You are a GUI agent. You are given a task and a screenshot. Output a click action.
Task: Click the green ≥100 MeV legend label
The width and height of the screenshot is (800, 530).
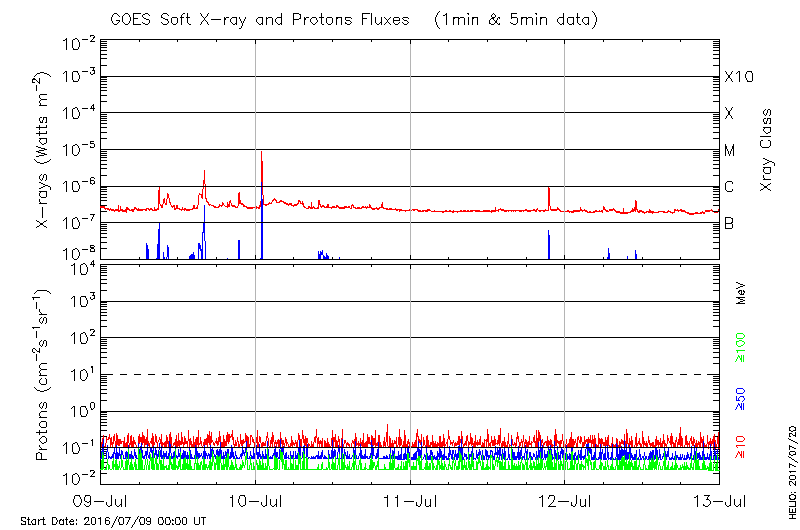pyautogui.click(x=741, y=347)
